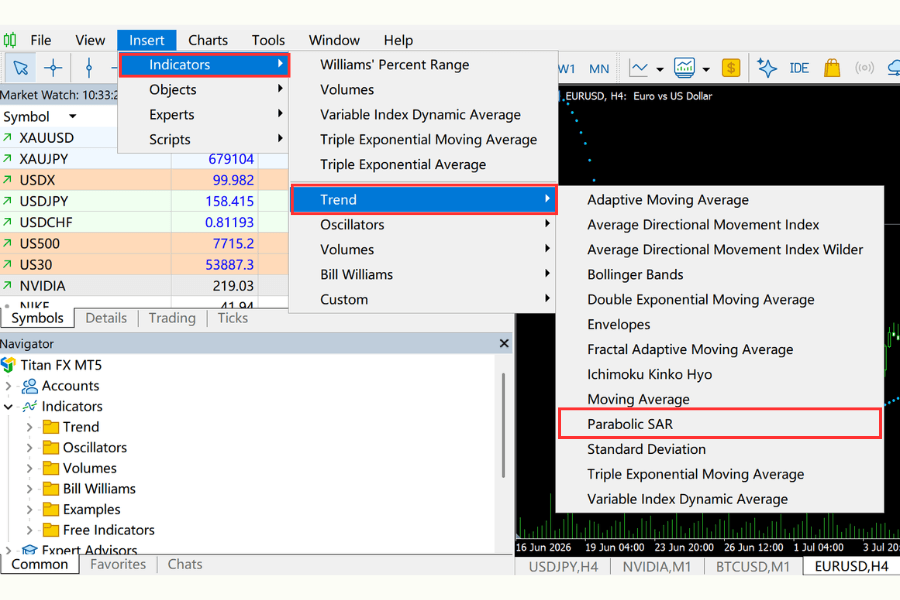The height and width of the screenshot is (600, 900).
Task: Select the arrow cursor tool in toolbar
Action: (x=21, y=68)
